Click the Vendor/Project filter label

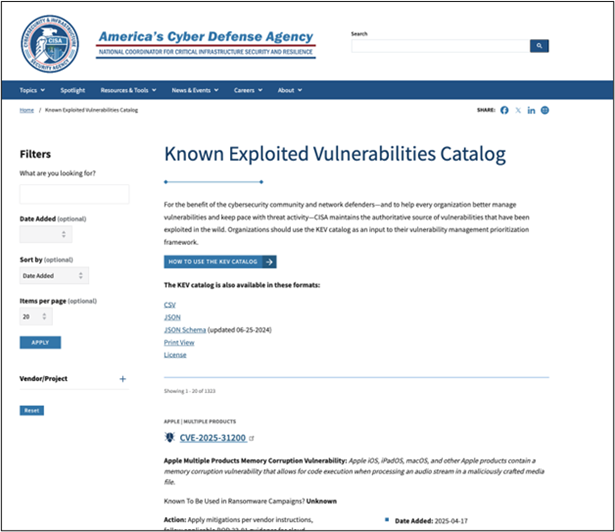44,379
